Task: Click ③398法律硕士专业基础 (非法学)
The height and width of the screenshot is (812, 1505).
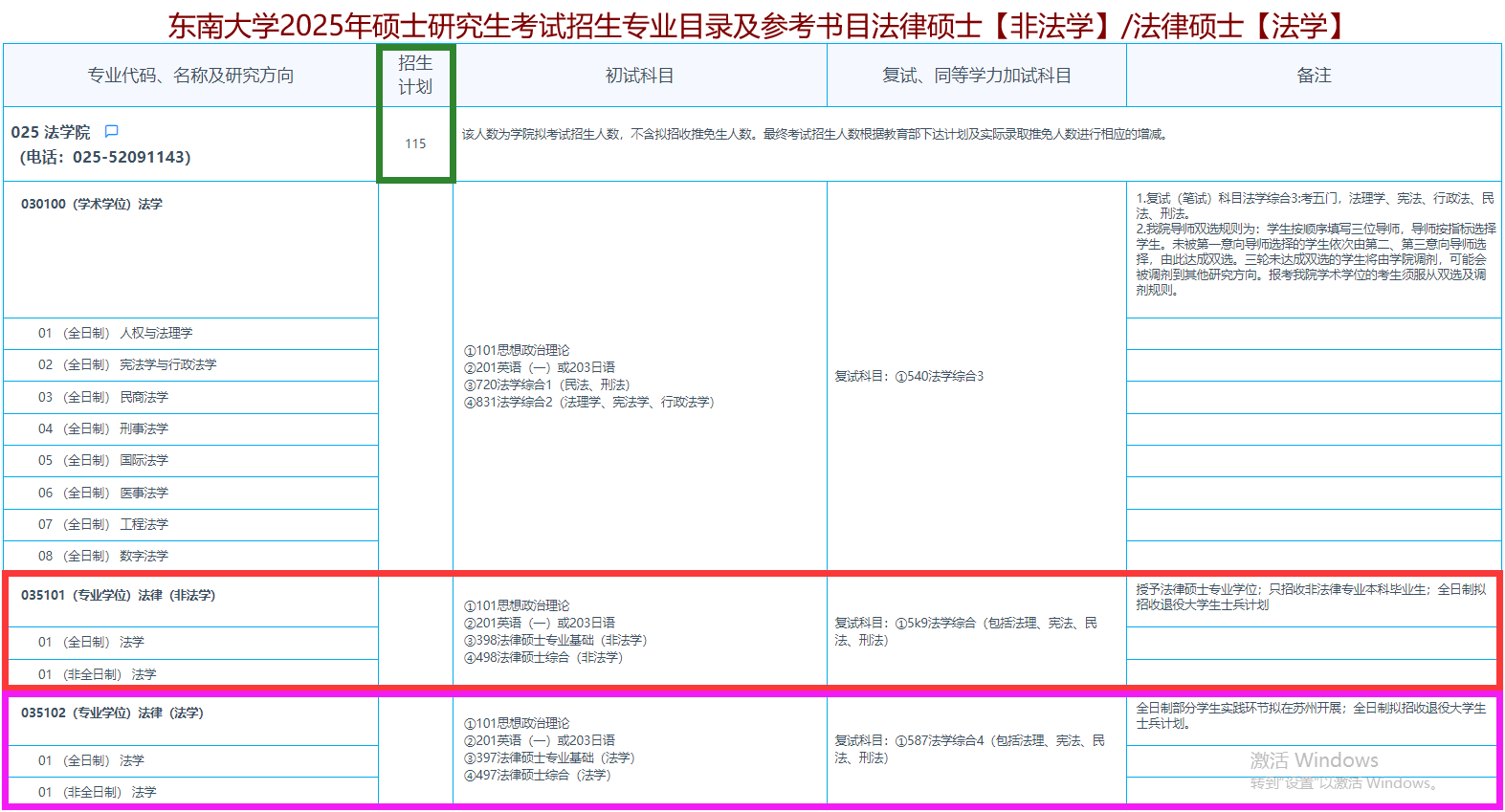Action: tap(555, 640)
